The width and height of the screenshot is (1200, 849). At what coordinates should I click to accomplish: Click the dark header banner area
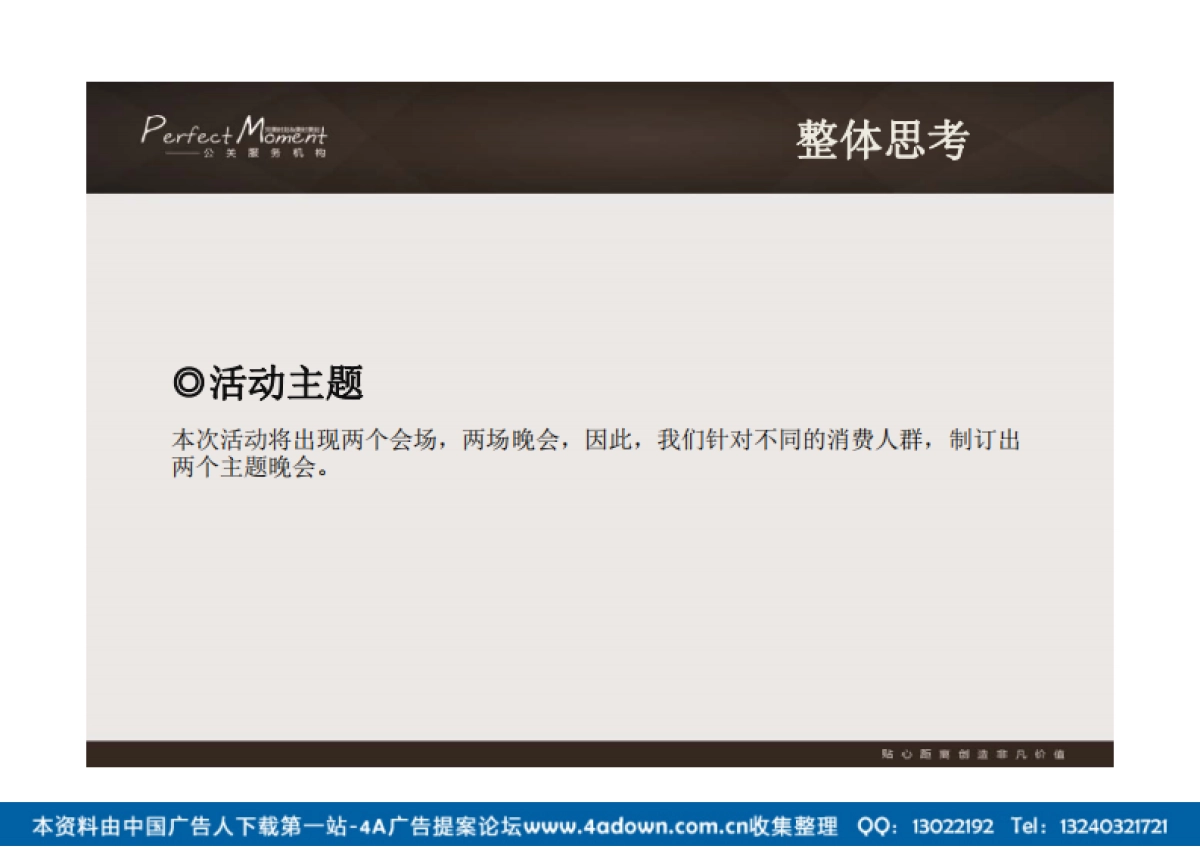coord(600,140)
